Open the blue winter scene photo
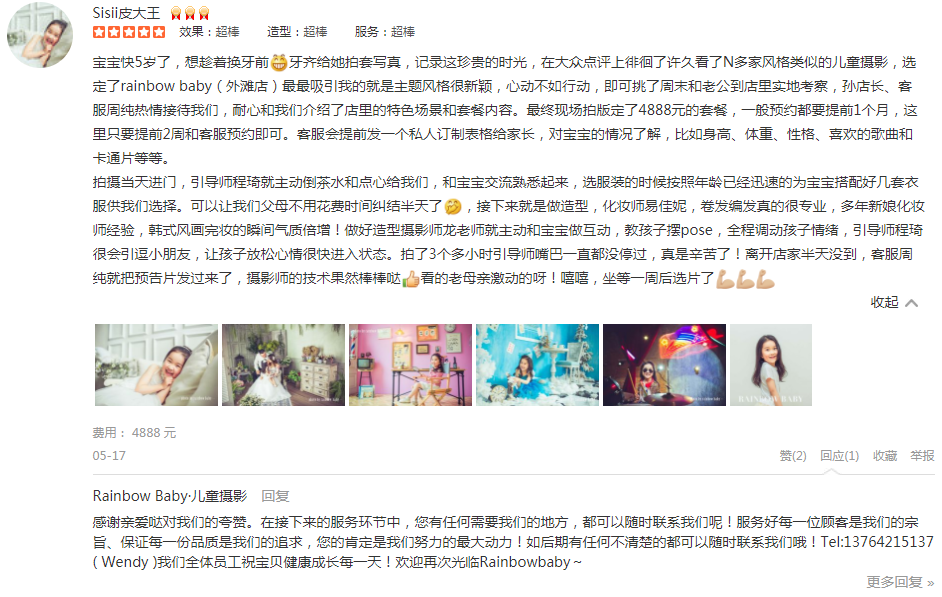 coord(538,365)
